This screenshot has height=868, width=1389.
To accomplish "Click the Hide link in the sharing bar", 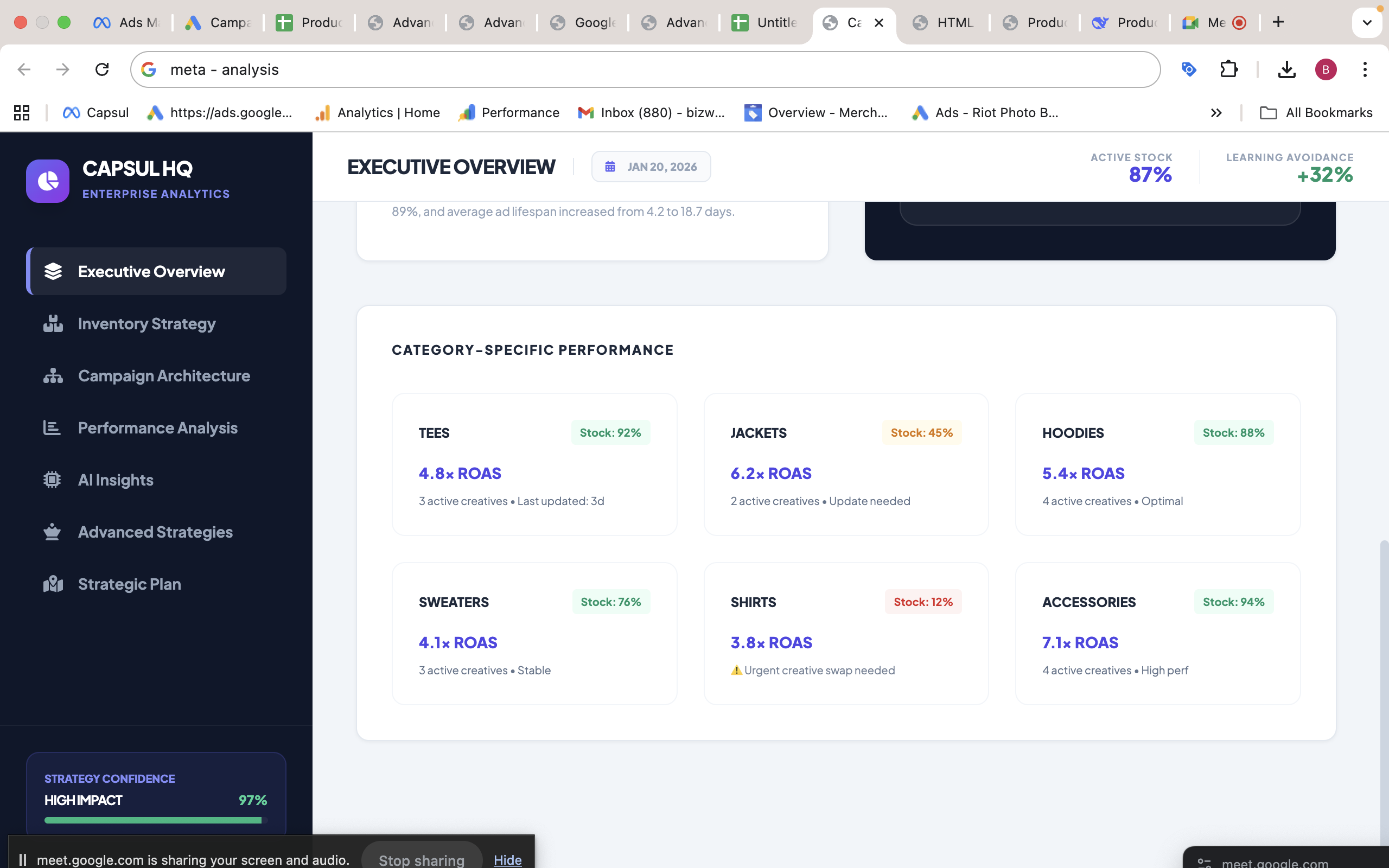I will coord(507,859).
